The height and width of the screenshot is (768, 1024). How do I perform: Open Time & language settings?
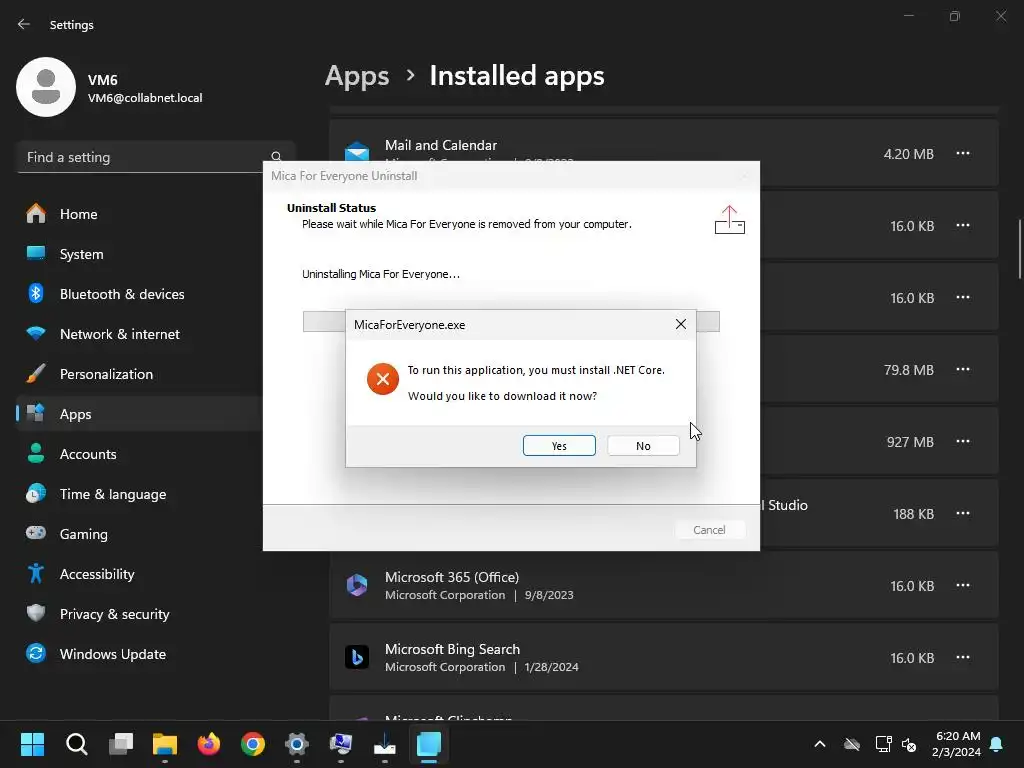[x=140, y=494]
